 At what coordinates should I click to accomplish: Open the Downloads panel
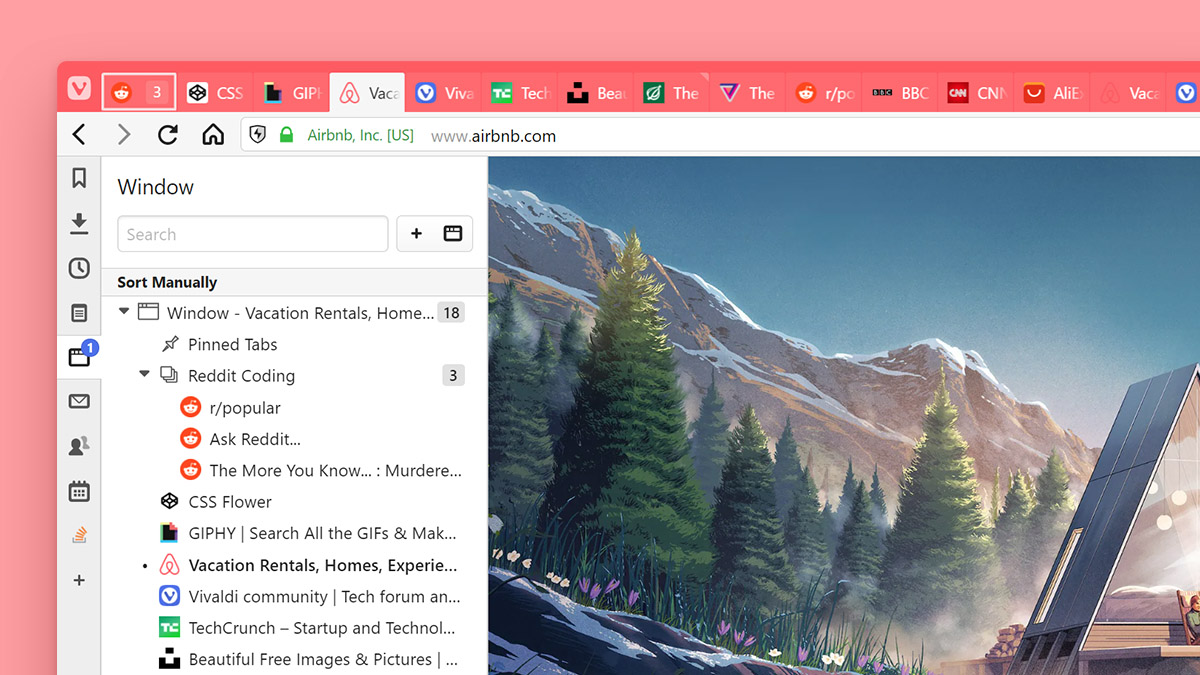coord(79,223)
